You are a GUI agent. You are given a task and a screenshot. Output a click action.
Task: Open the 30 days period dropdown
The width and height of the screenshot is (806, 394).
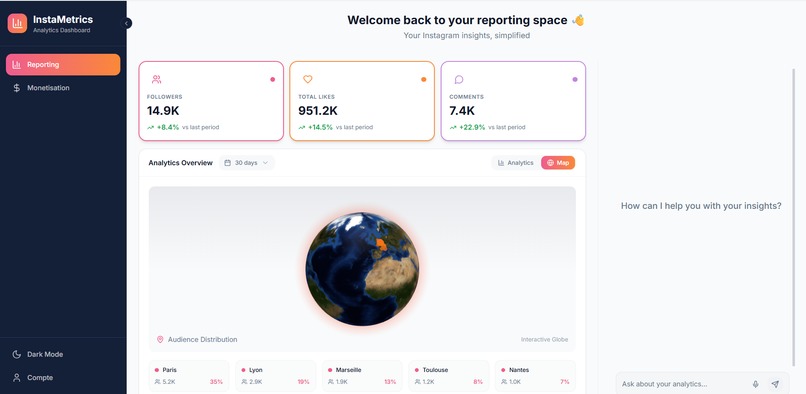(247, 163)
